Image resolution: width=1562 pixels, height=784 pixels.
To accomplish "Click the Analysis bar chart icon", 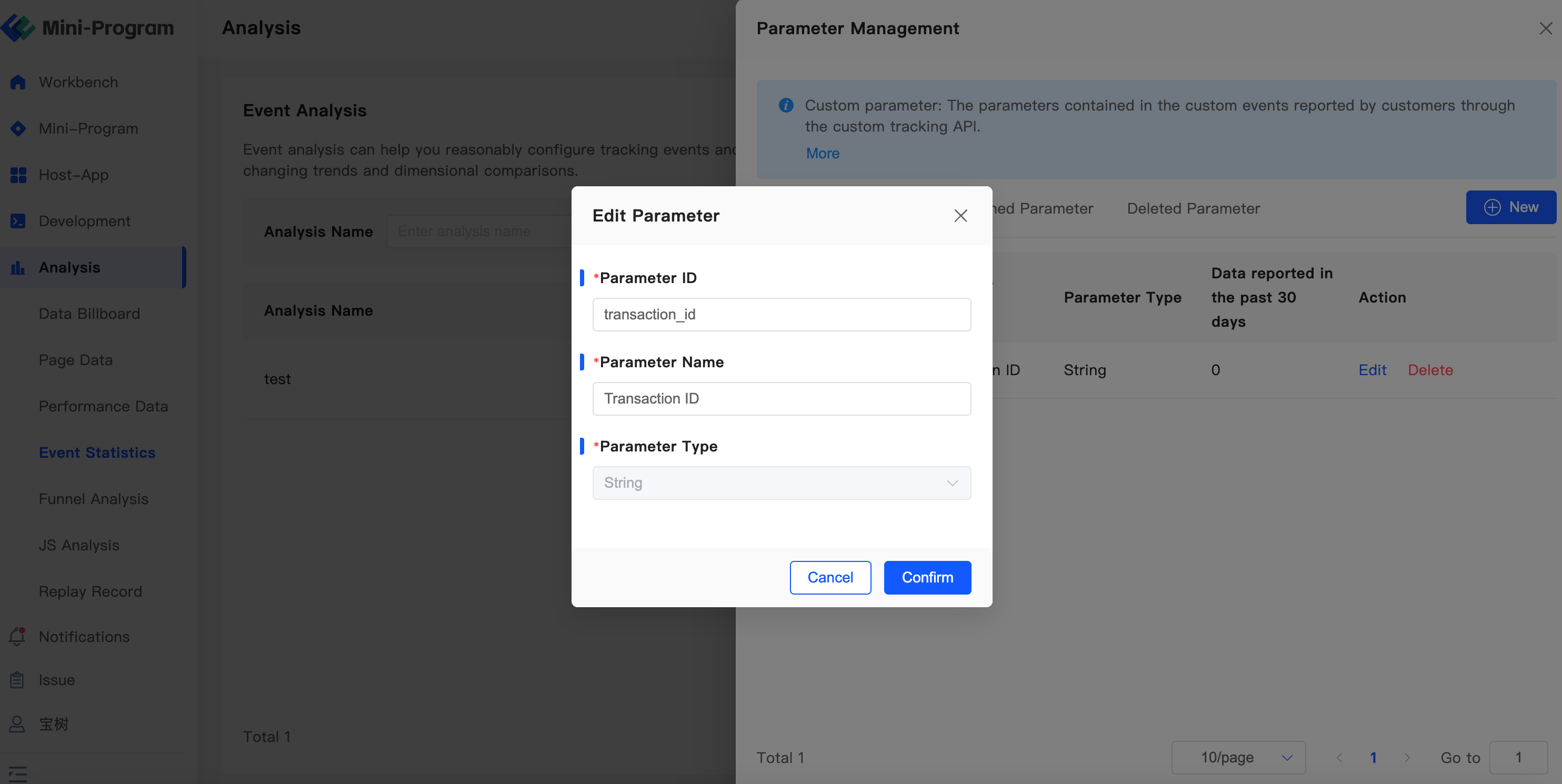I will pos(18,267).
